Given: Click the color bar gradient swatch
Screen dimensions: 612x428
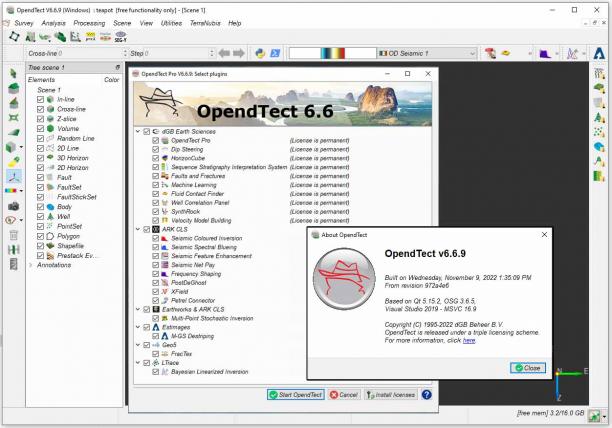Looking at the screenshot, I should [333, 53].
